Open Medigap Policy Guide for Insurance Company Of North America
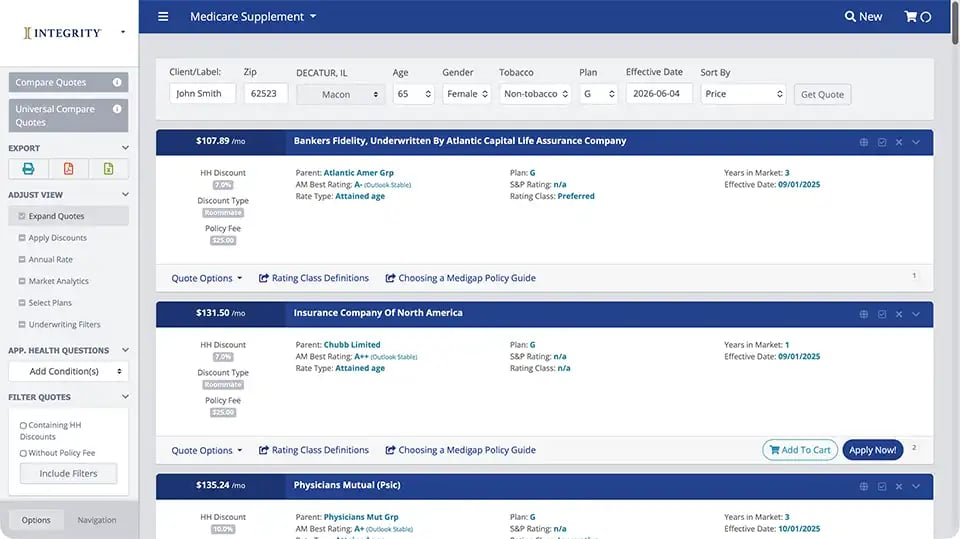The image size is (960, 539). (x=460, y=450)
